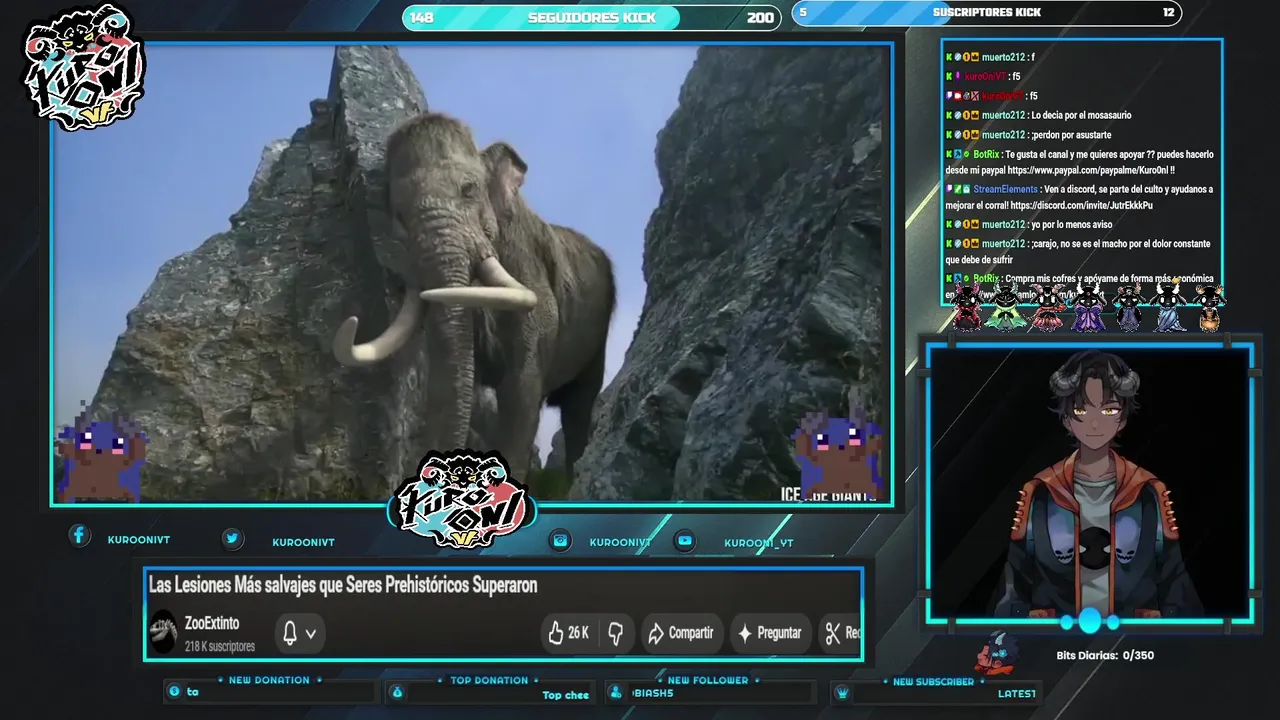The height and width of the screenshot is (720, 1280).
Task: Click the chat message 'Lo decia por el mosasaurio'
Action: point(1081,115)
